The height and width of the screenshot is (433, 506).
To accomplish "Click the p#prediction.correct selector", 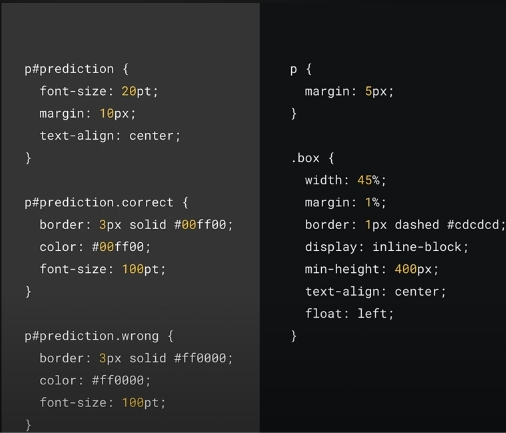I will pos(106,202).
